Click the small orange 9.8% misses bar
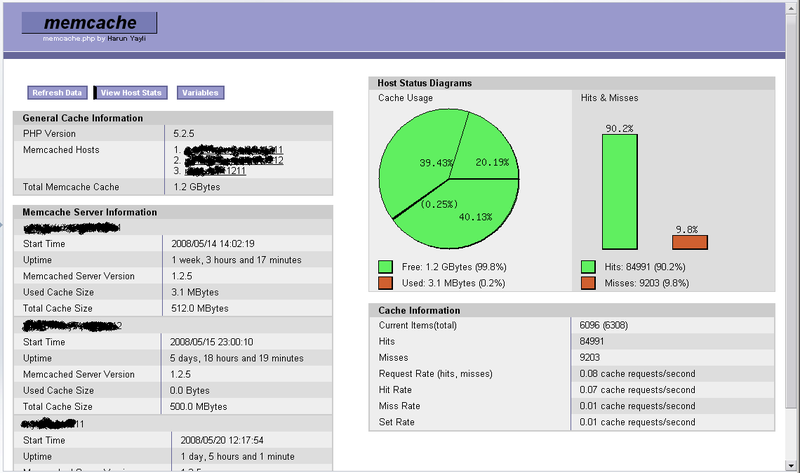Image resolution: width=800 pixels, height=473 pixels. point(689,242)
